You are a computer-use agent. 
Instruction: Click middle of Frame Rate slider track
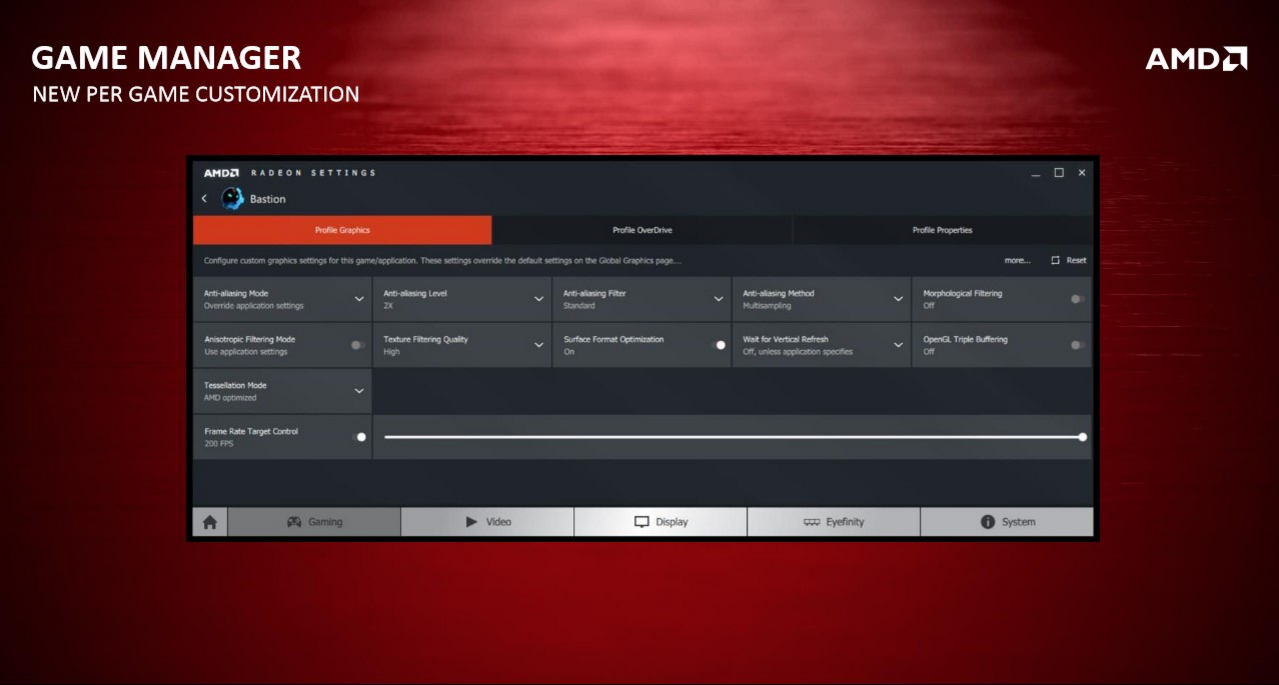[733, 437]
